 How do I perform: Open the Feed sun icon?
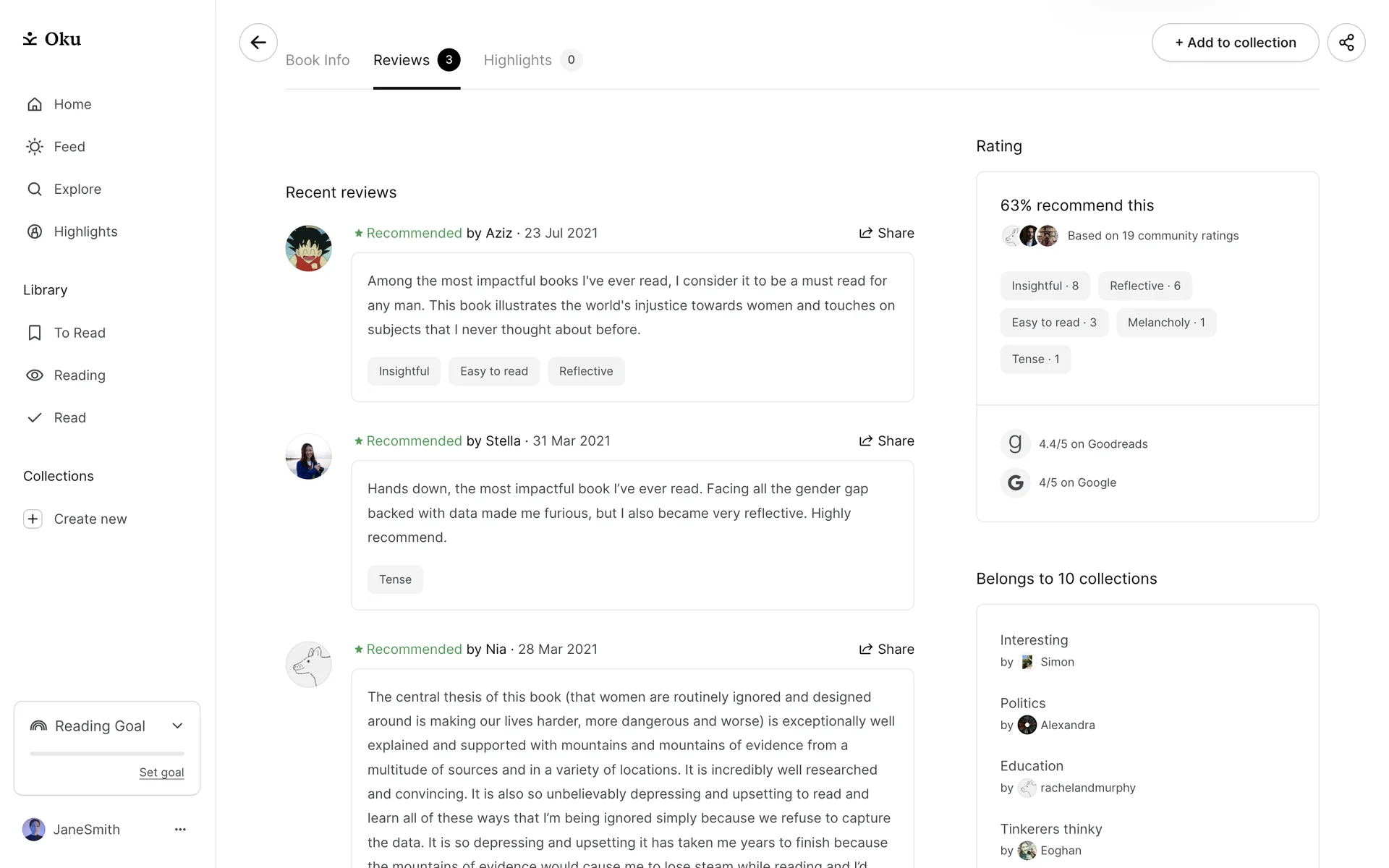coord(35,147)
